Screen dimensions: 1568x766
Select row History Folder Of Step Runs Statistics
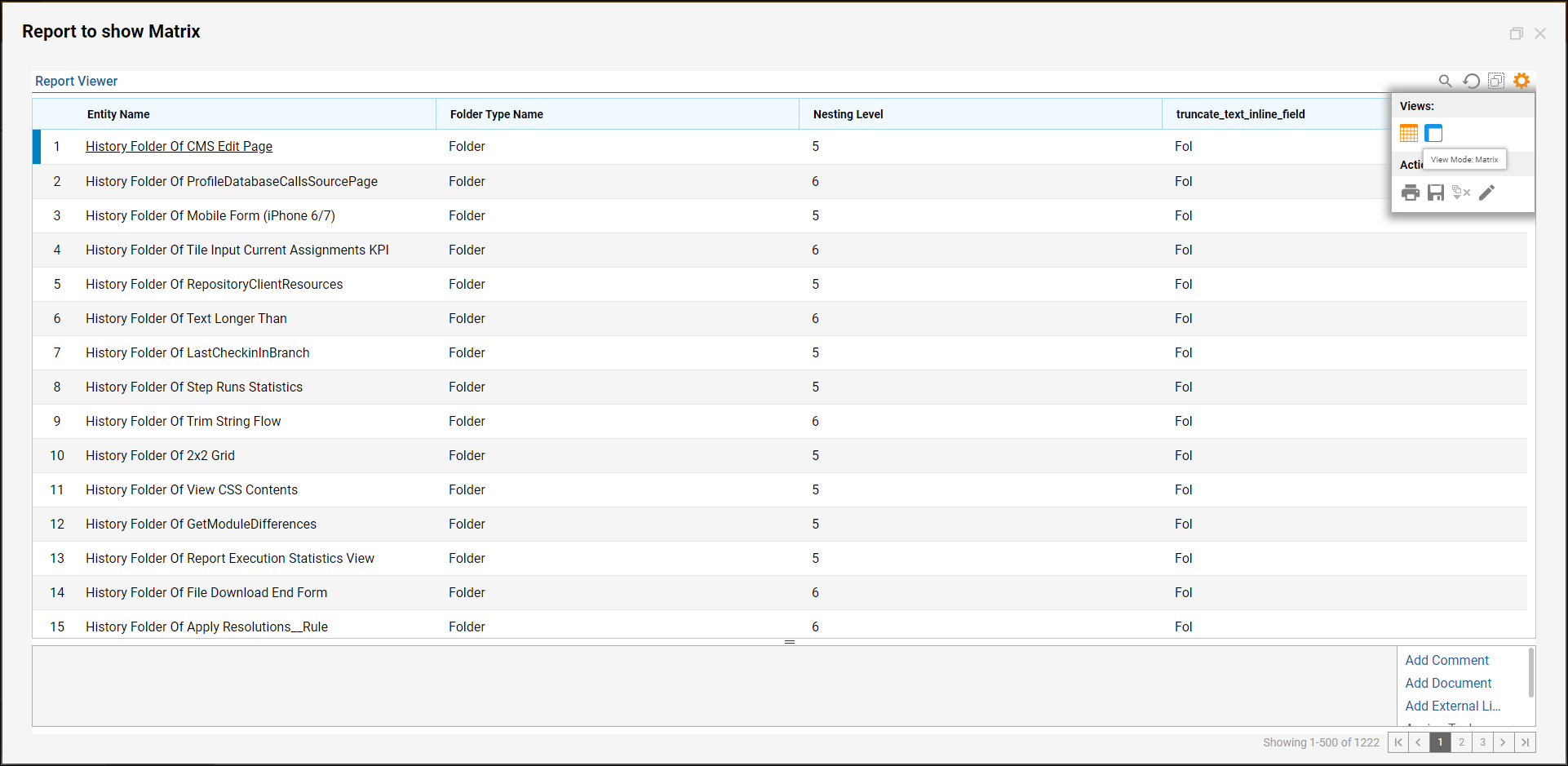(x=780, y=387)
